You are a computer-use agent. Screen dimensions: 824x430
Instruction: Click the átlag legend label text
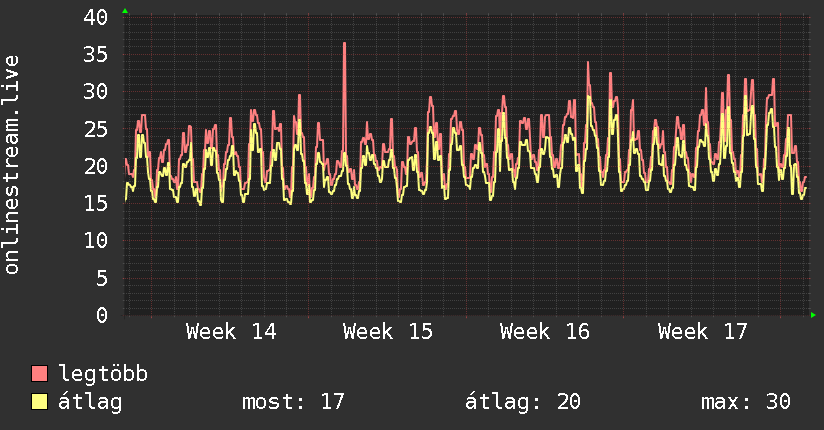pos(90,402)
